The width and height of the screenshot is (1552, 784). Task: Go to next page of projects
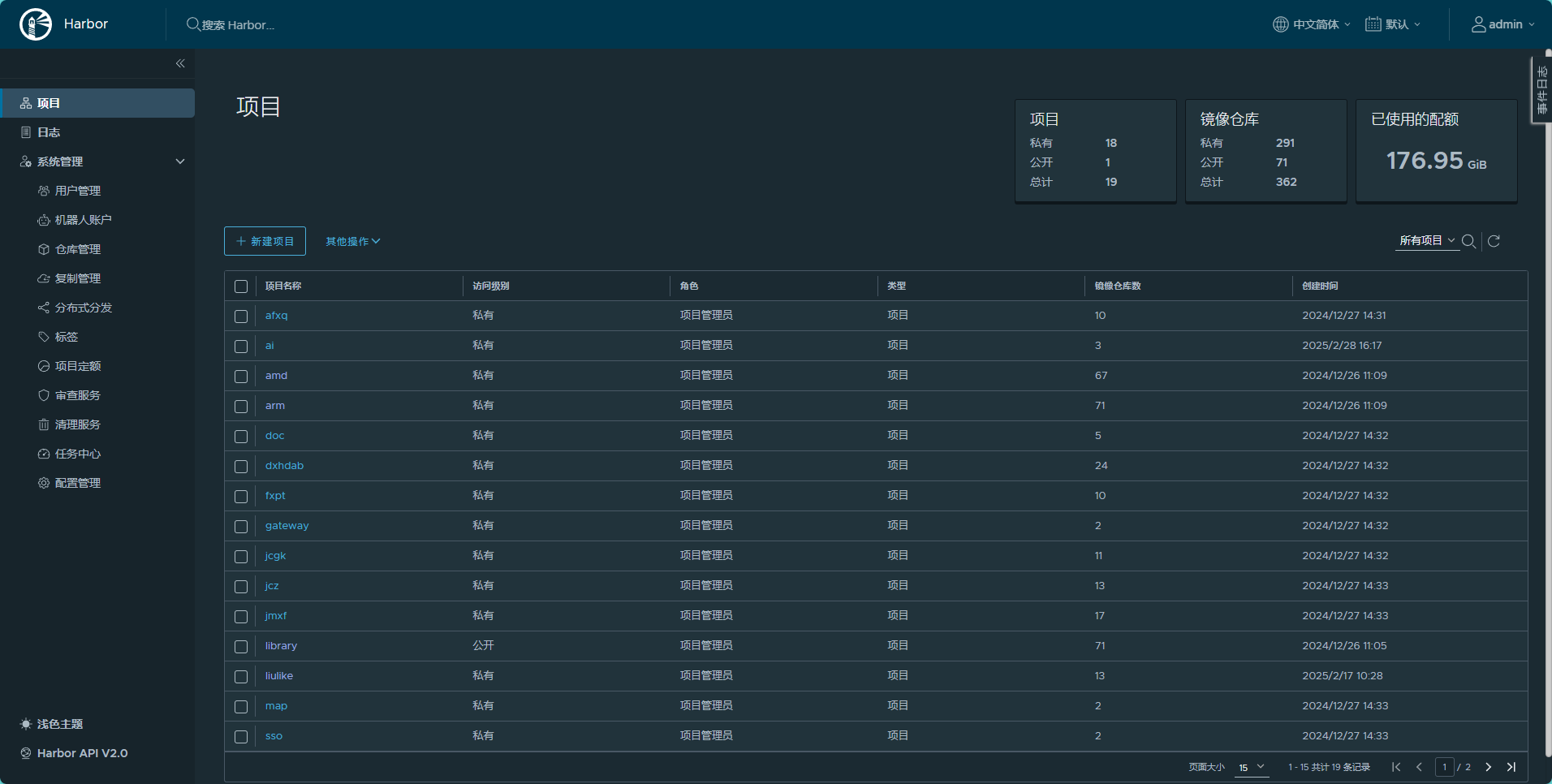click(x=1489, y=767)
